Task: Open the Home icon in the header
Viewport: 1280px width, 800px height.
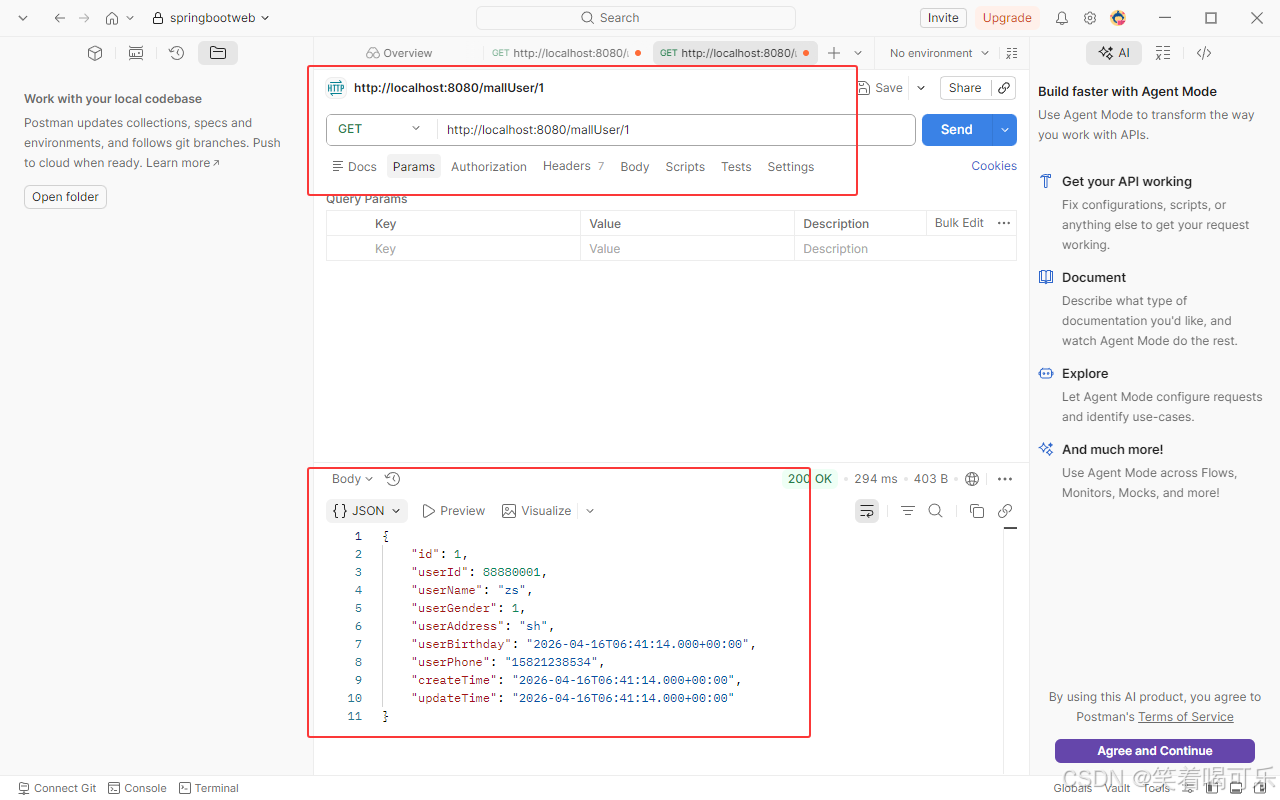Action: [112, 18]
